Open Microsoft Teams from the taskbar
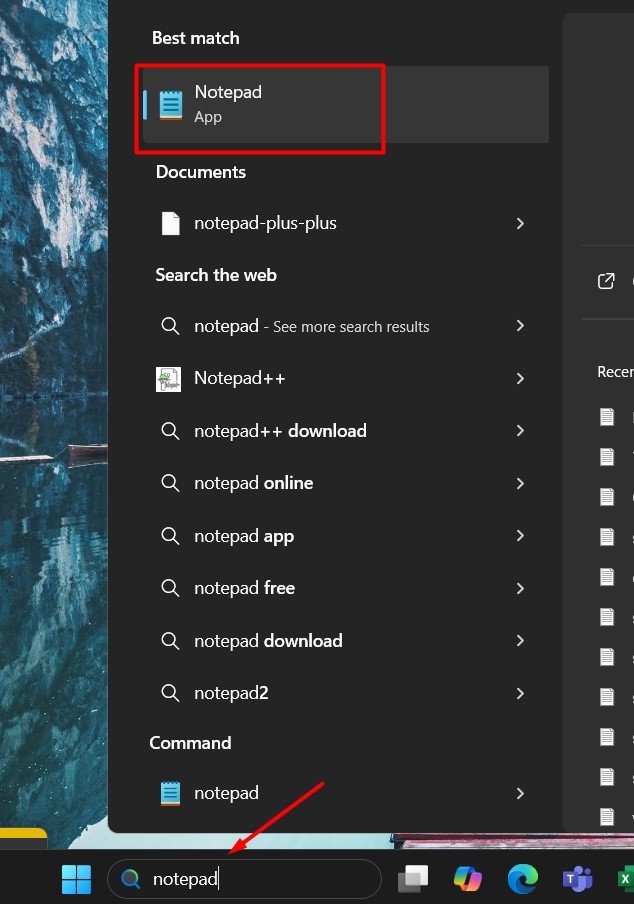634x904 pixels. tap(577, 879)
